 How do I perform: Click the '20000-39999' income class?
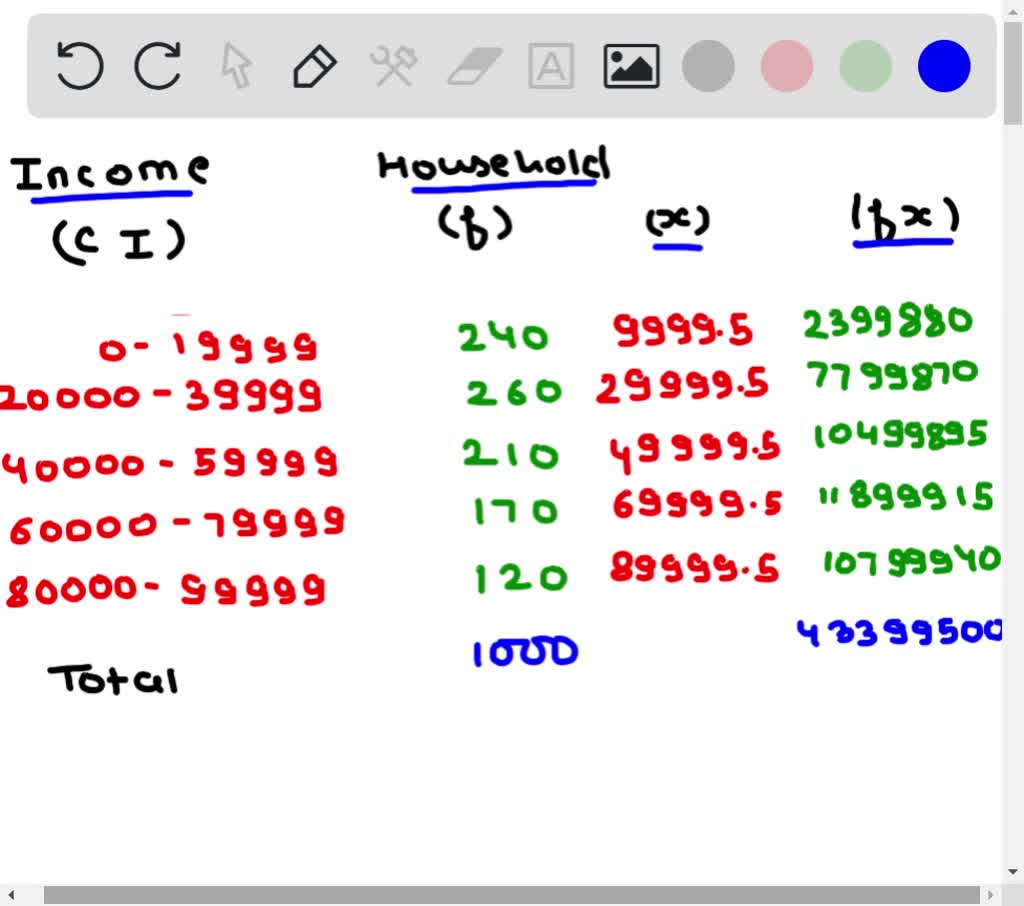pyautogui.click(x=161, y=396)
